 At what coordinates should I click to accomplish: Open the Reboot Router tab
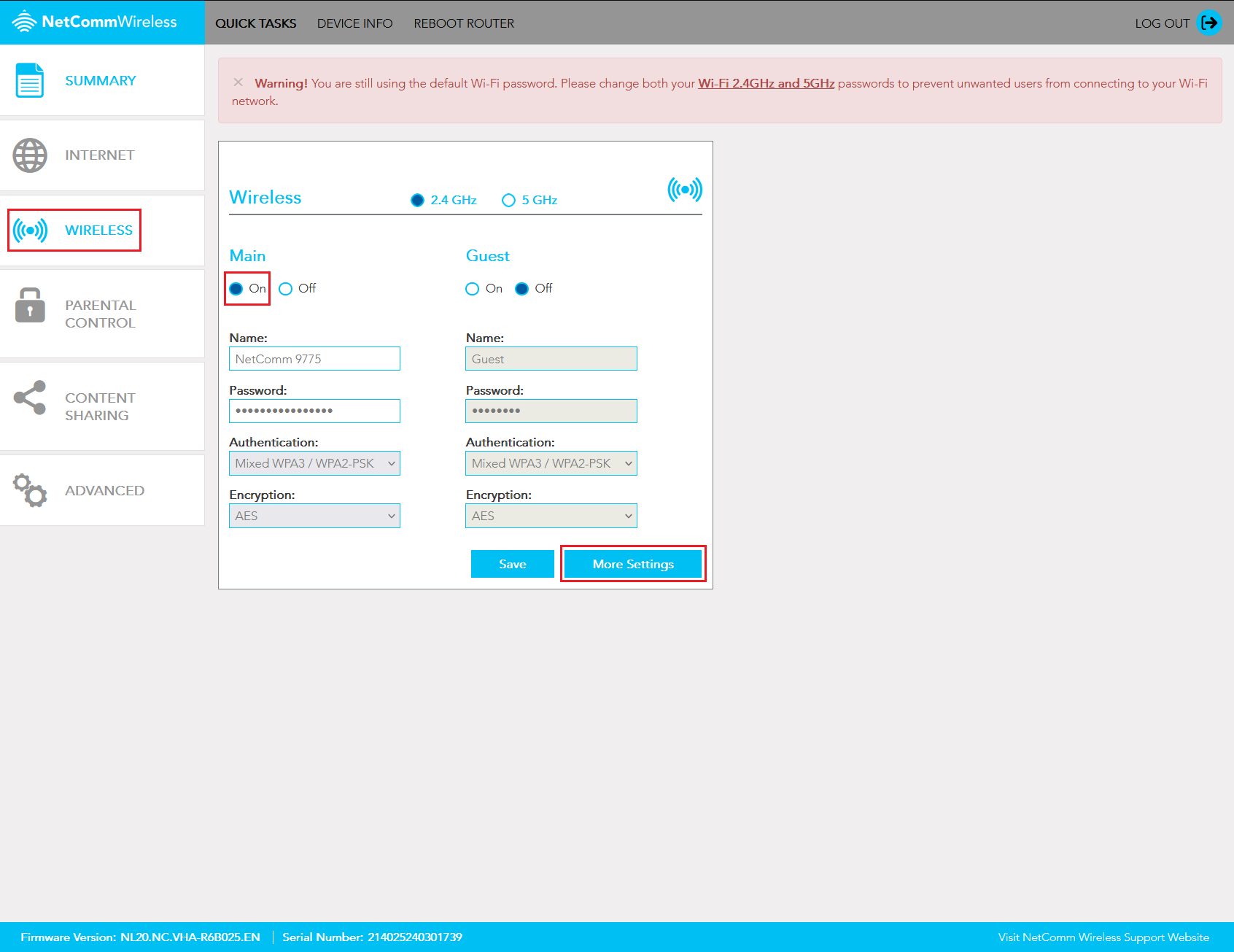[463, 23]
